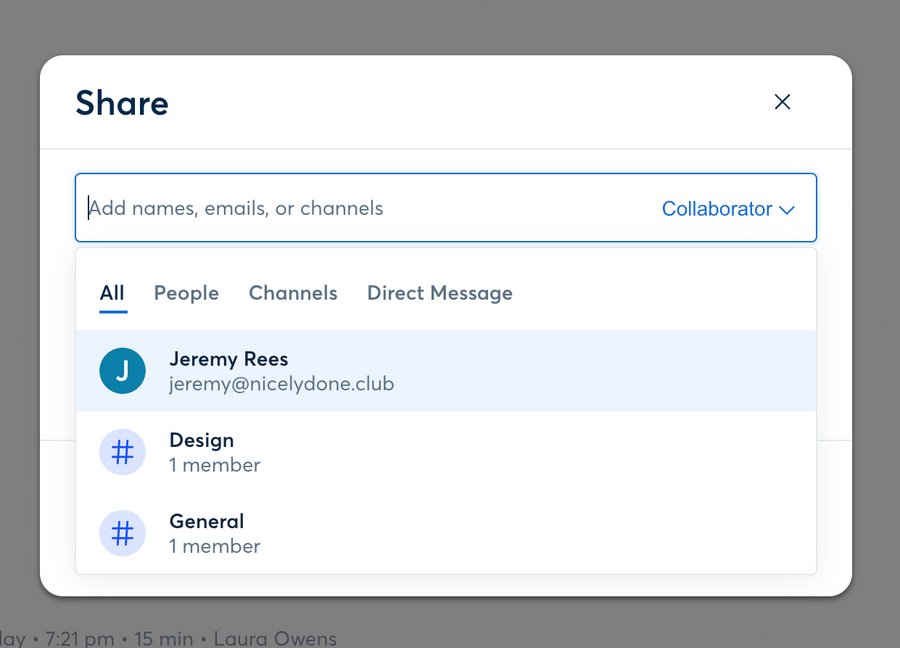The width and height of the screenshot is (900, 648).
Task: Close the Share dialog with the X
Action: click(782, 102)
